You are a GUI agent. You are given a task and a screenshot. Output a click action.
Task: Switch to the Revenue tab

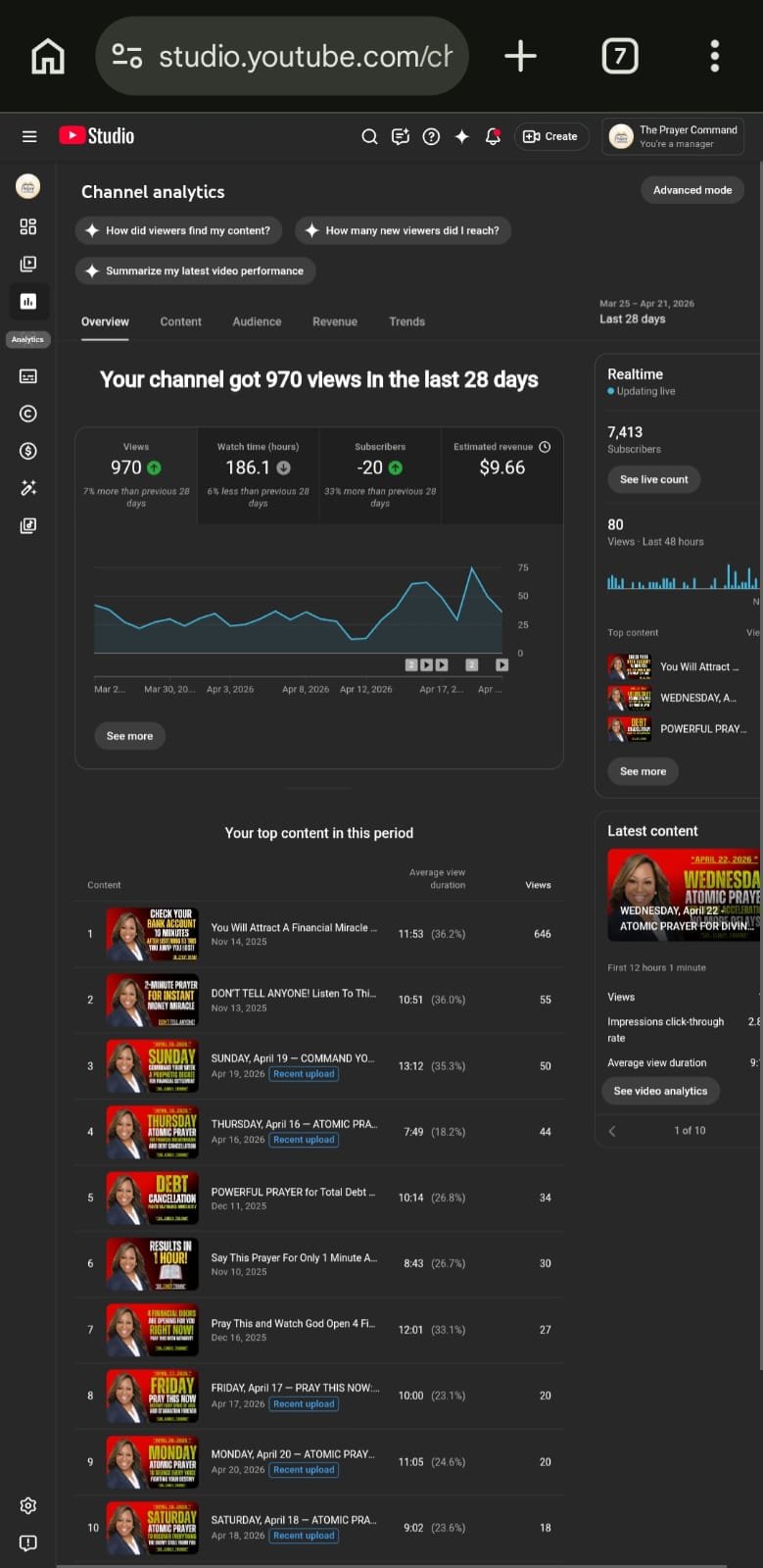click(x=335, y=321)
